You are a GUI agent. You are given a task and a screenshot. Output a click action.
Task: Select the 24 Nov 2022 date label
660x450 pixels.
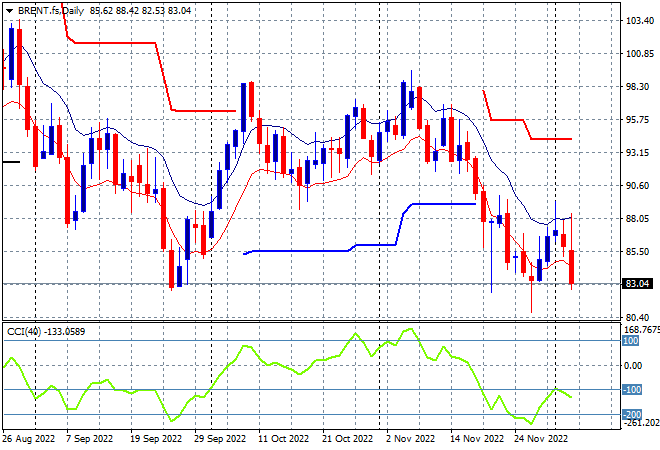point(541,439)
